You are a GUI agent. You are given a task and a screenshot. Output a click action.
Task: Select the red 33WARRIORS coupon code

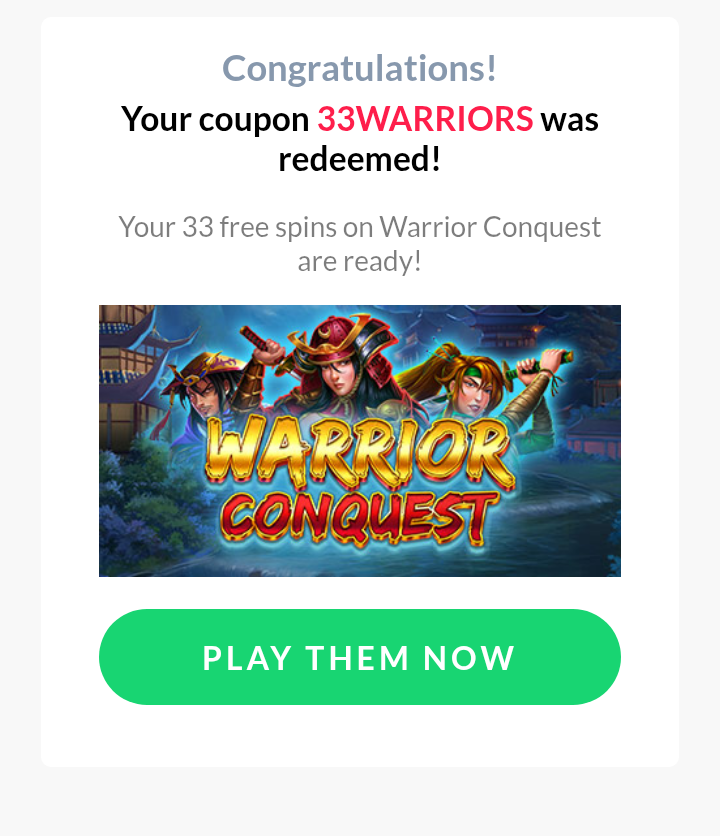point(425,118)
